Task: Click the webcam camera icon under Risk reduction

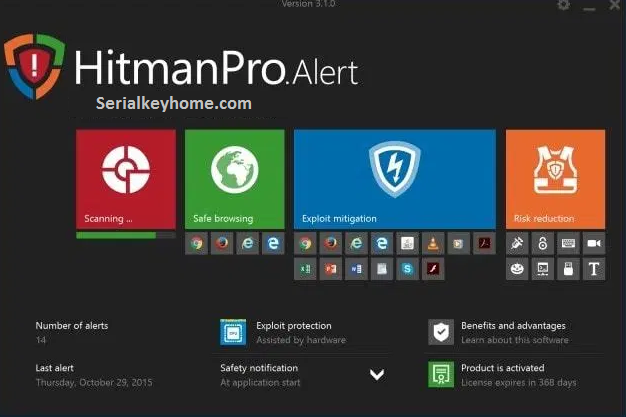Action: (594, 243)
